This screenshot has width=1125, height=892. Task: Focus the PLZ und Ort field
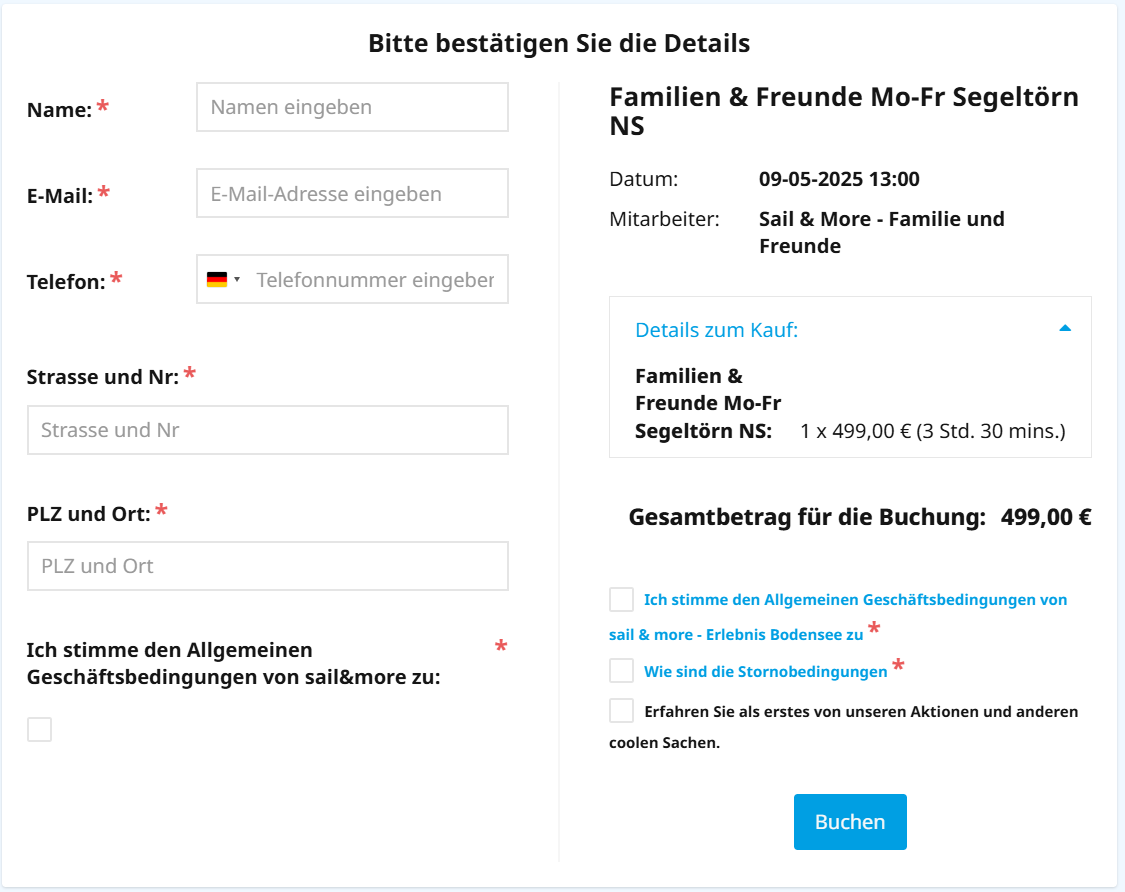click(x=268, y=566)
